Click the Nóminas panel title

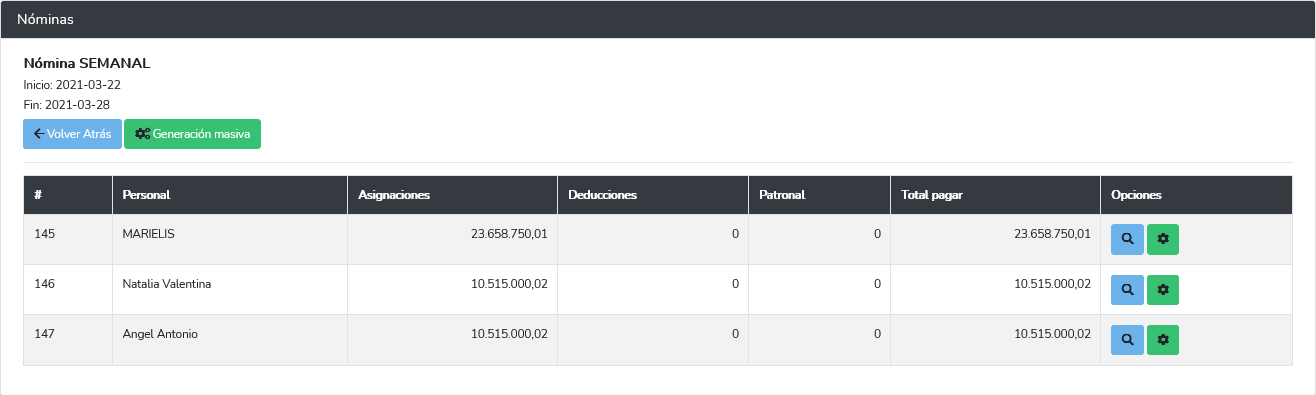coord(45,19)
